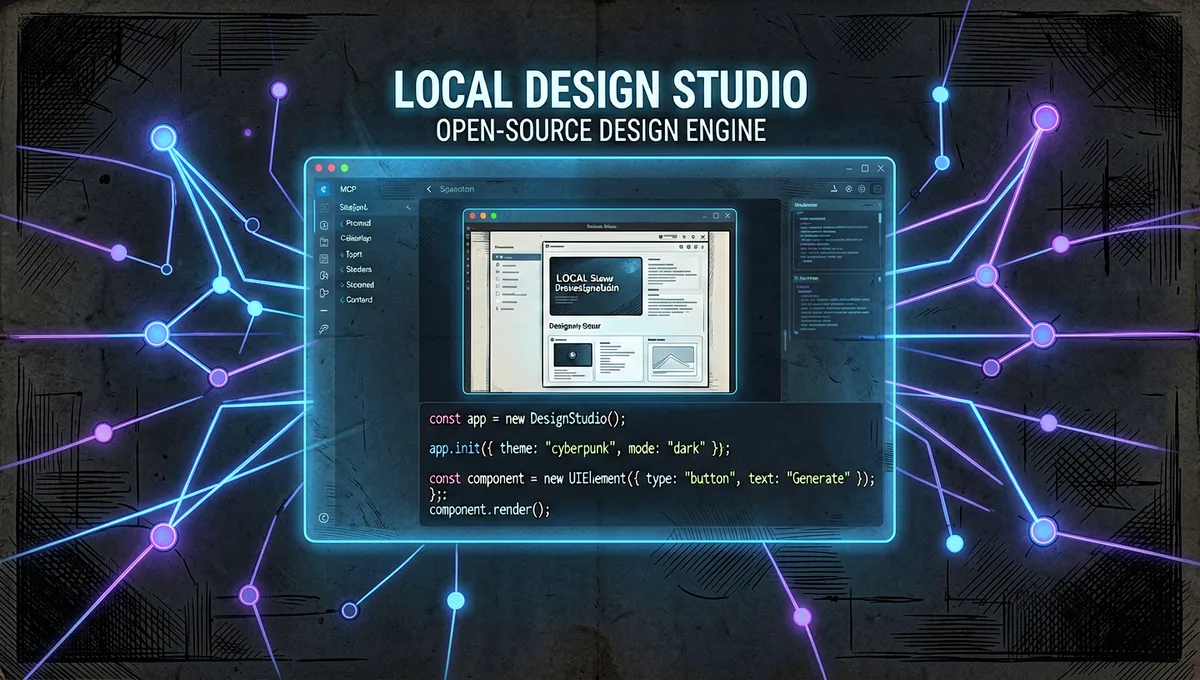Click the code line 'component.render();'
The width and height of the screenshot is (1200, 680).
(490, 510)
